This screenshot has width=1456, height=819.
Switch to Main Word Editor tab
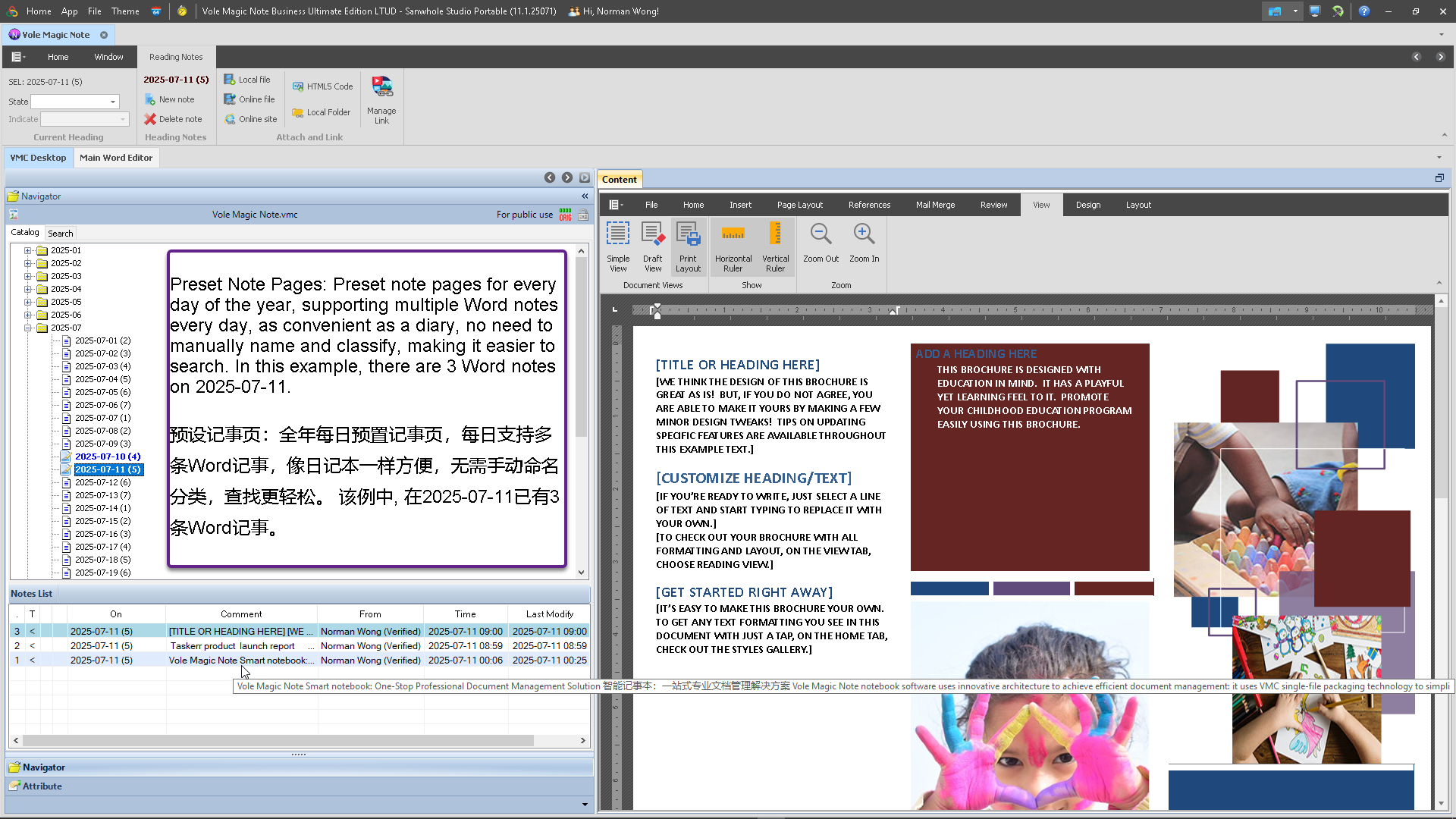[116, 158]
